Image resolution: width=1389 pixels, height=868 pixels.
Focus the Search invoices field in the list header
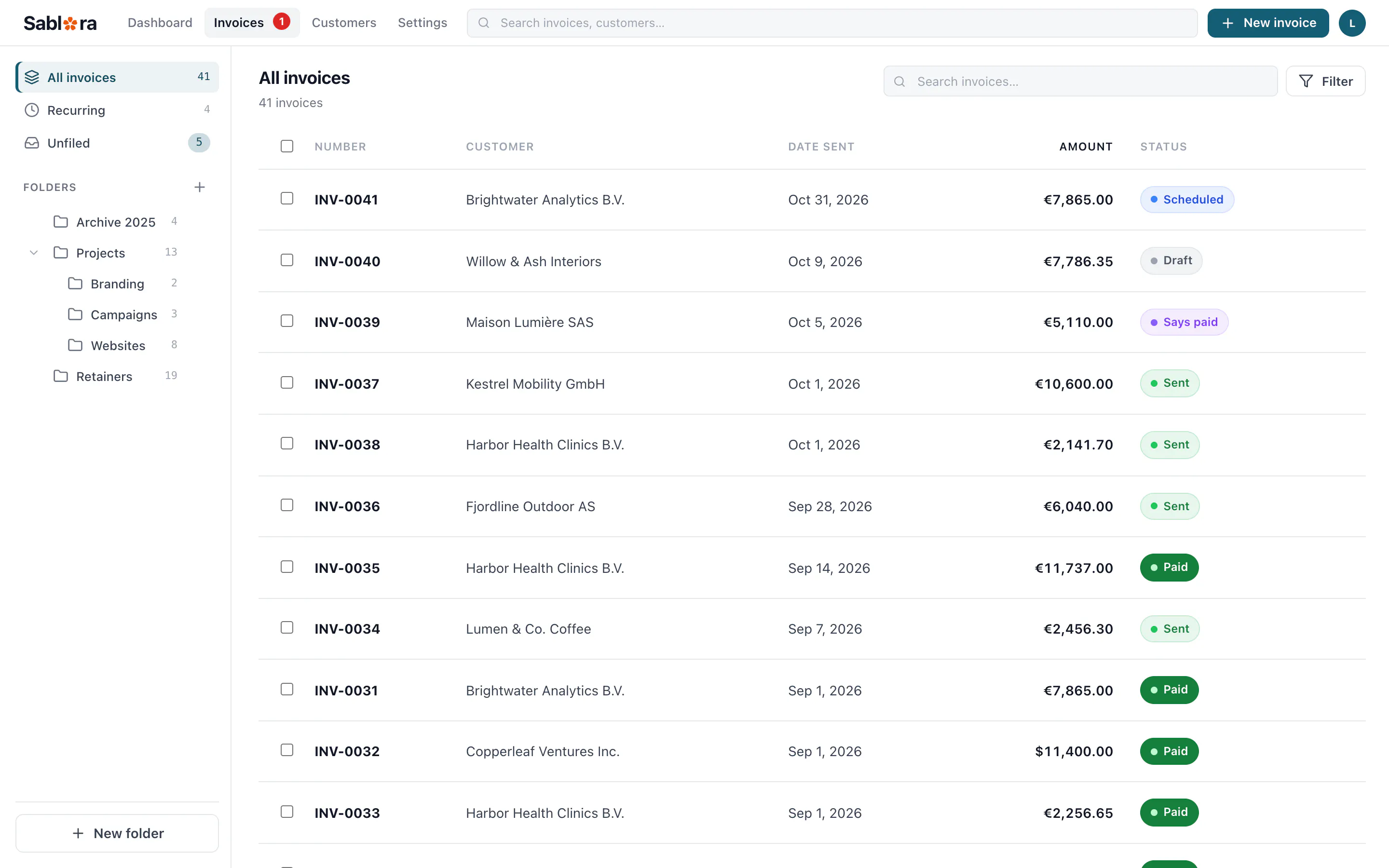[x=1080, y=81]
